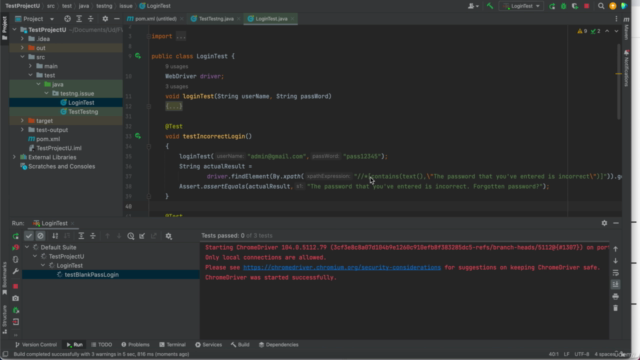Open Search Everywhere magnifier

click(601, 6)
